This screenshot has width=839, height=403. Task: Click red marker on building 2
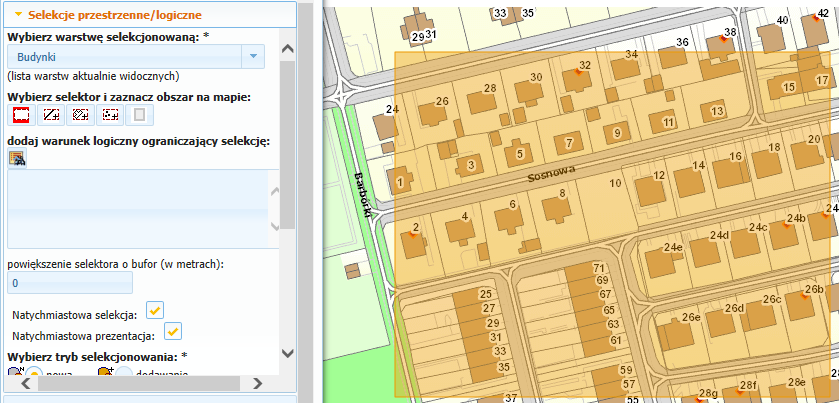(412, 234)
